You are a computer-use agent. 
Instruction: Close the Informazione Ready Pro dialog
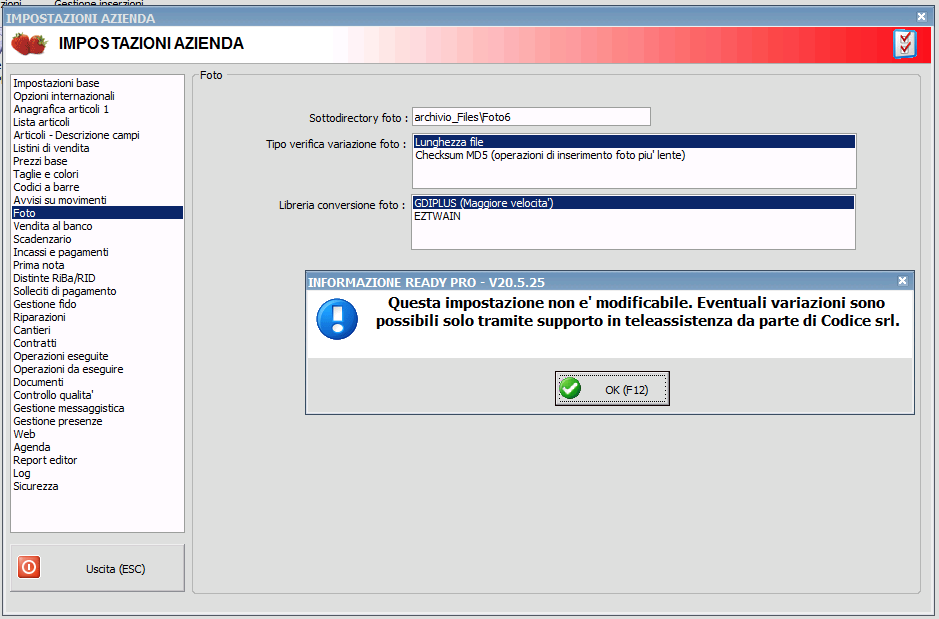(902, 281)
